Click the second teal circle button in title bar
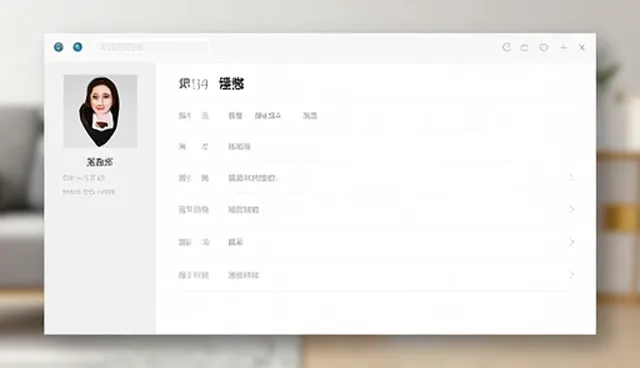This screenshot has height=368, width=640. tap(78, 47)
